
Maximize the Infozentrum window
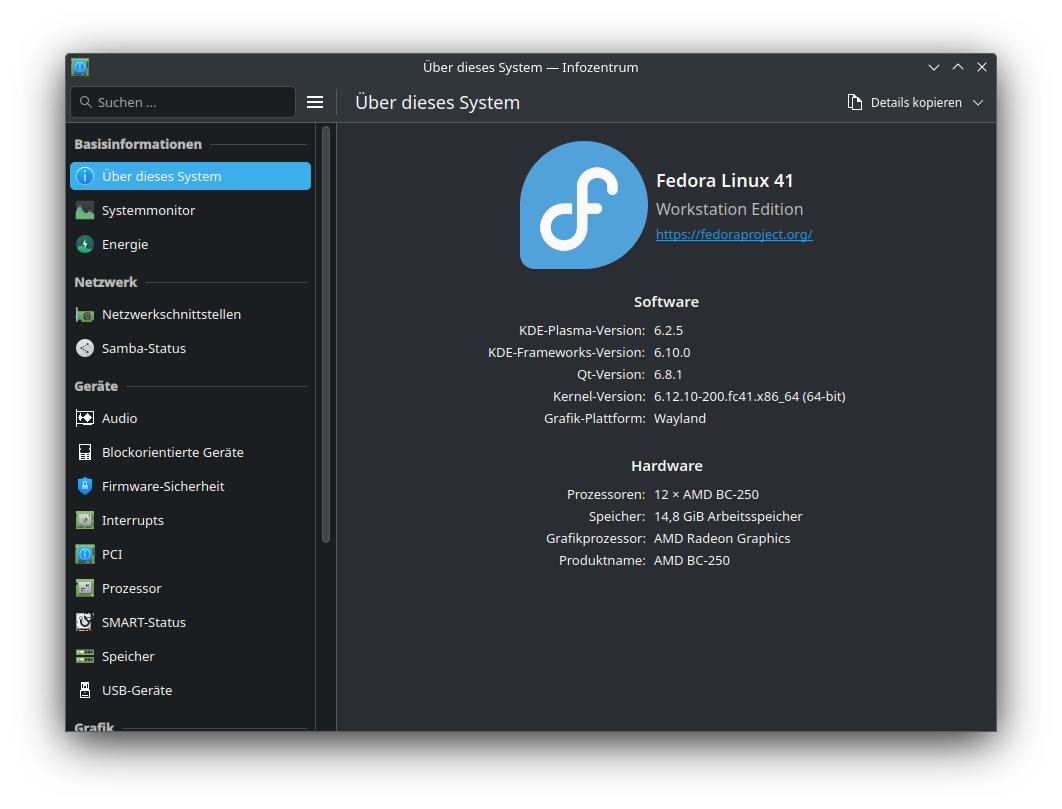(958, 67)
